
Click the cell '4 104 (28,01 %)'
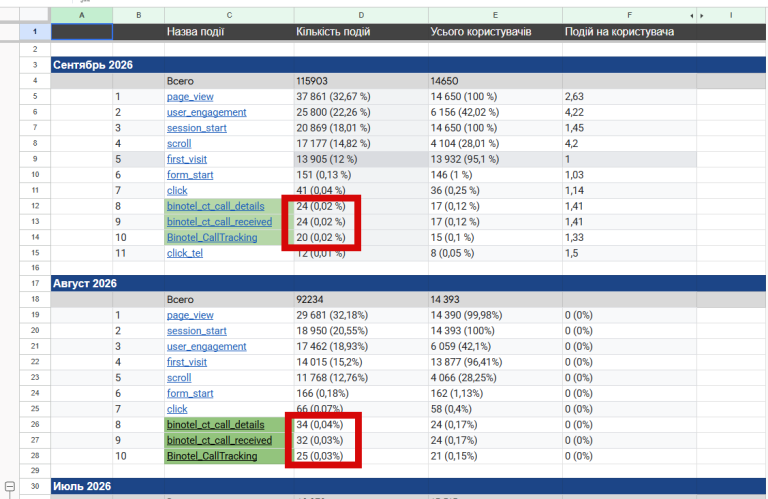click(495, 143)
